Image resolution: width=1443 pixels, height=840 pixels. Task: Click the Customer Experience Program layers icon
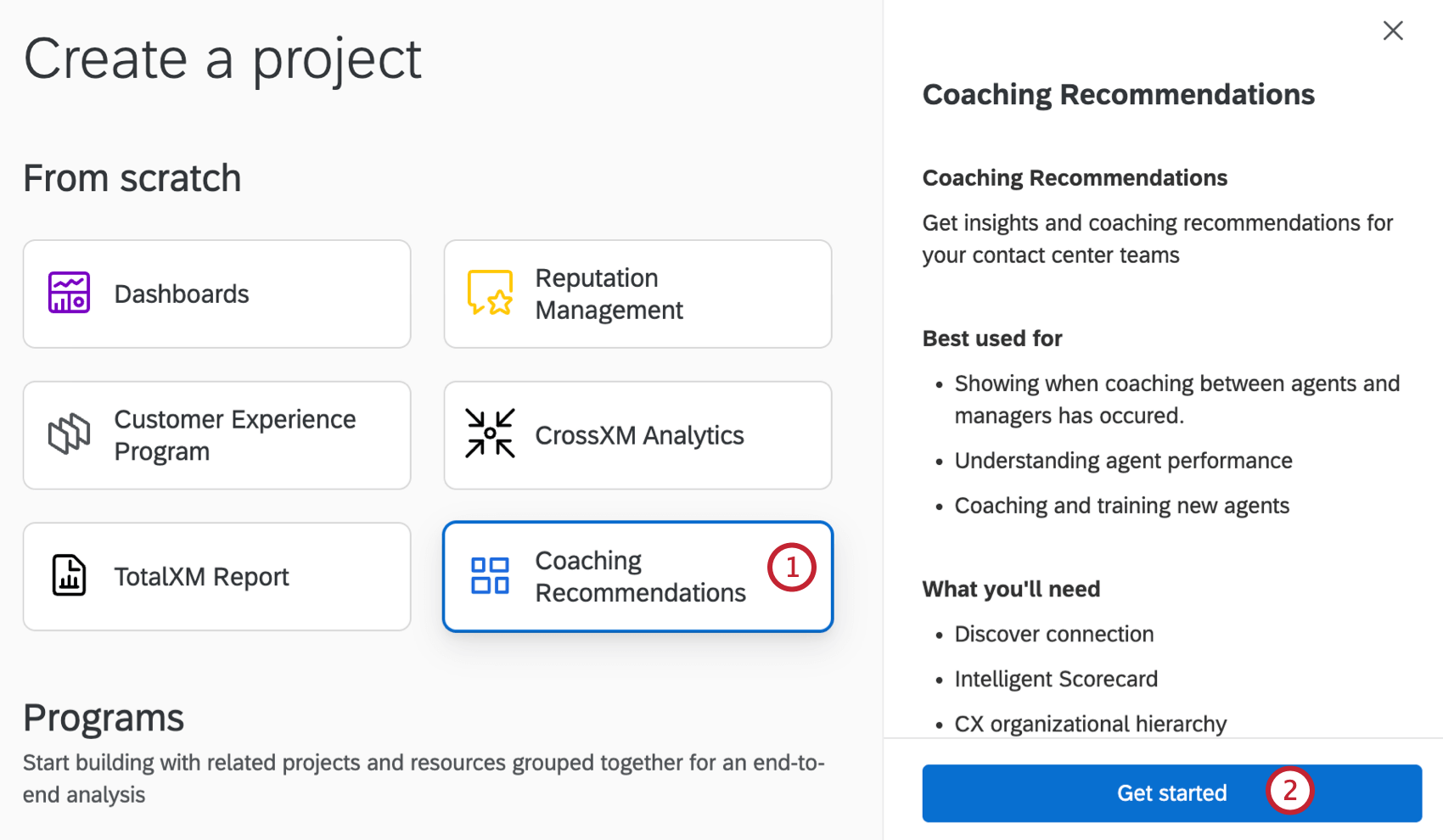[69, 434]
